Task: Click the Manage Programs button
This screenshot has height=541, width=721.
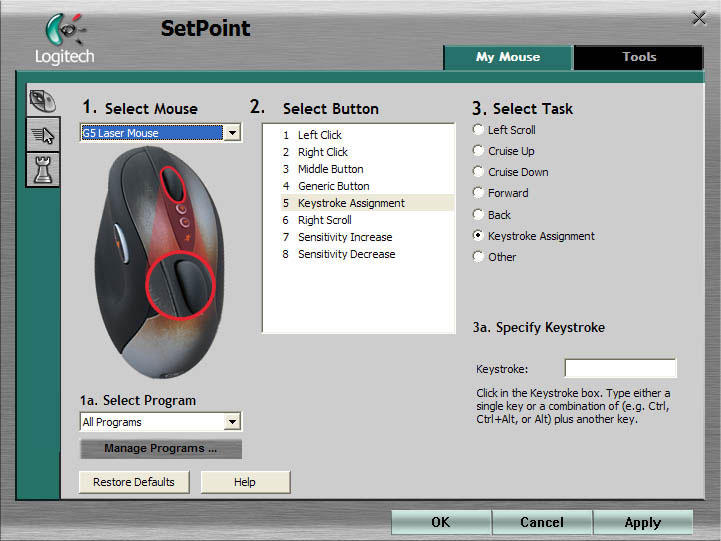Action: pyautogui.click(x=160, y=449)
